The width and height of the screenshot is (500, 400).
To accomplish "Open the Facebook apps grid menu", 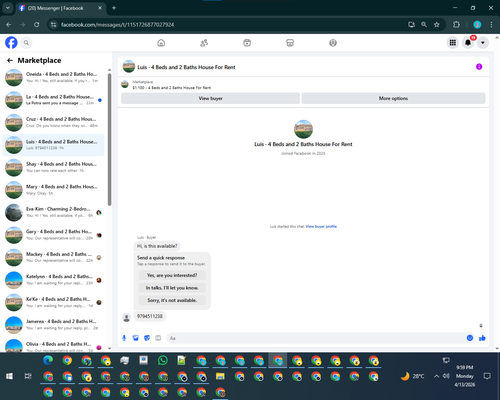I will (x=453, y=43).
